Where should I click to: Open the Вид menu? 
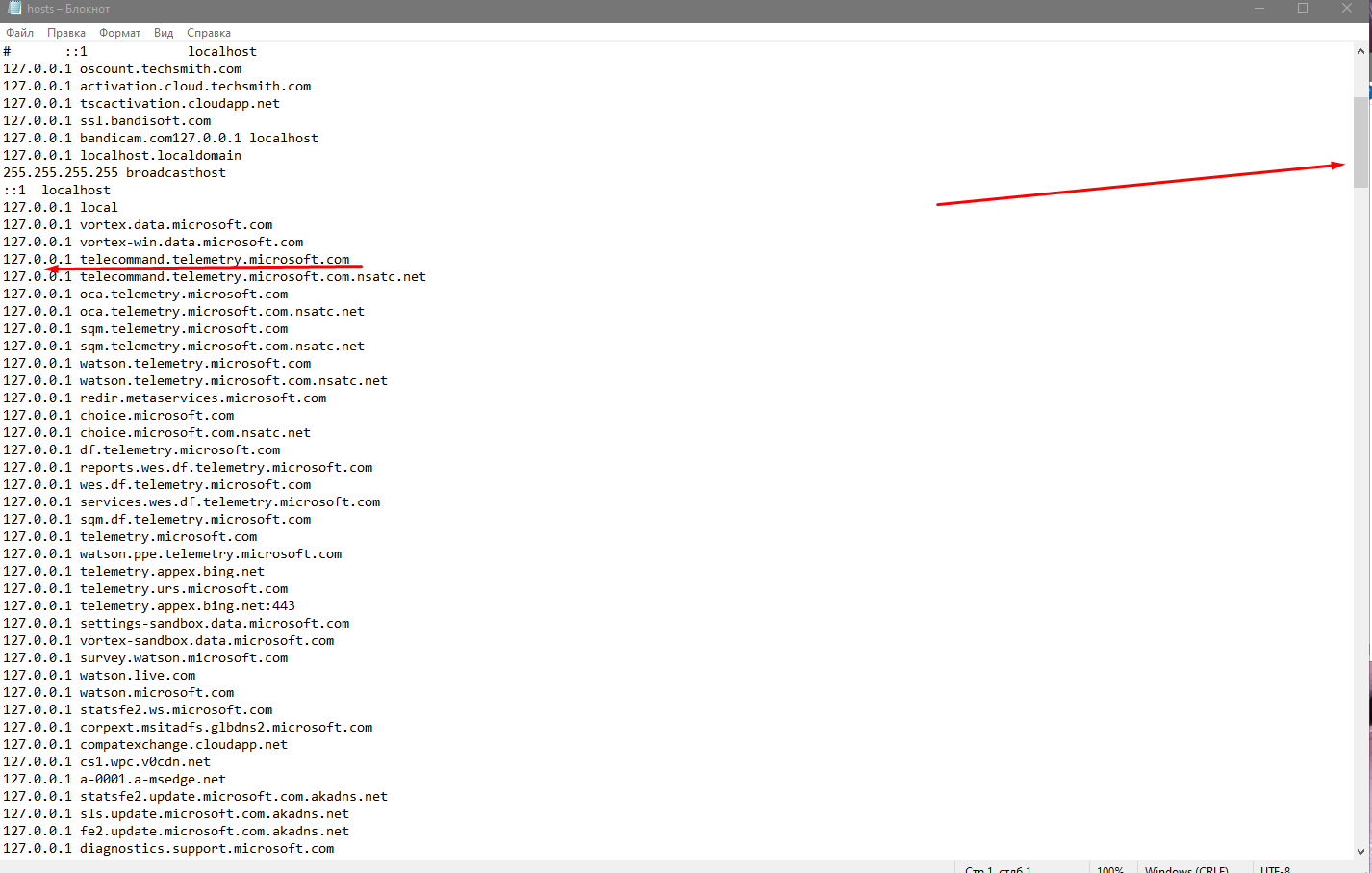pos(164,33)
